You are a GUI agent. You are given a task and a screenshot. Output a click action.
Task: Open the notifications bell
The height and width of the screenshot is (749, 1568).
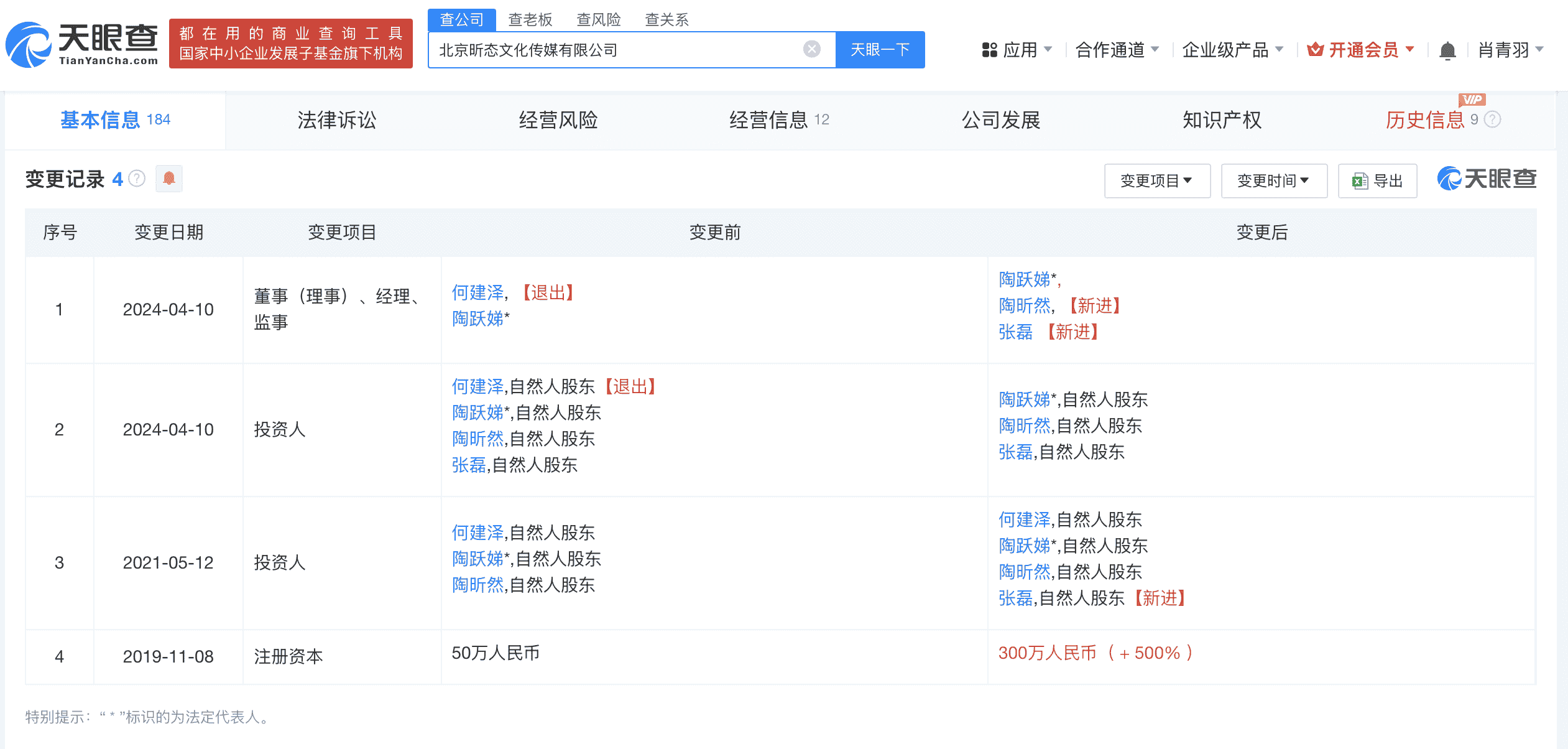coord(1447,50)
